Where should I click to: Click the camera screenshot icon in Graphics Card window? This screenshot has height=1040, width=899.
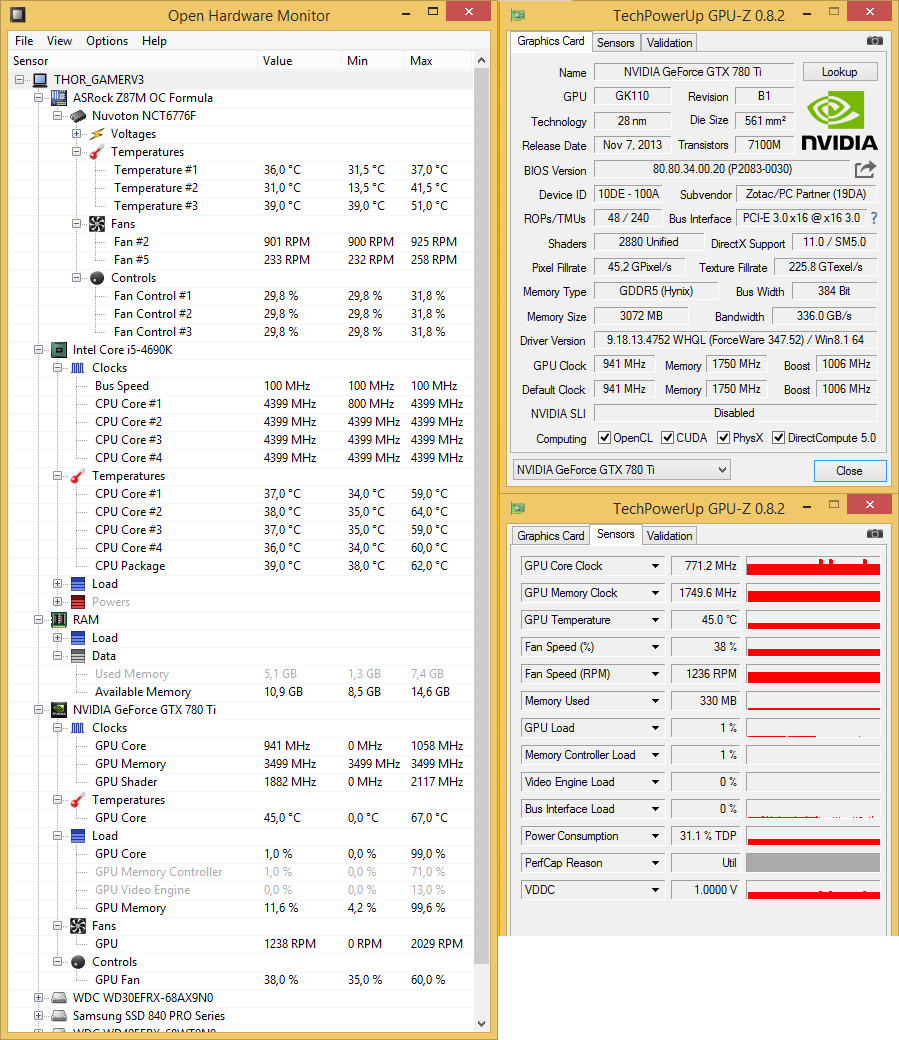tap(874, 41)
